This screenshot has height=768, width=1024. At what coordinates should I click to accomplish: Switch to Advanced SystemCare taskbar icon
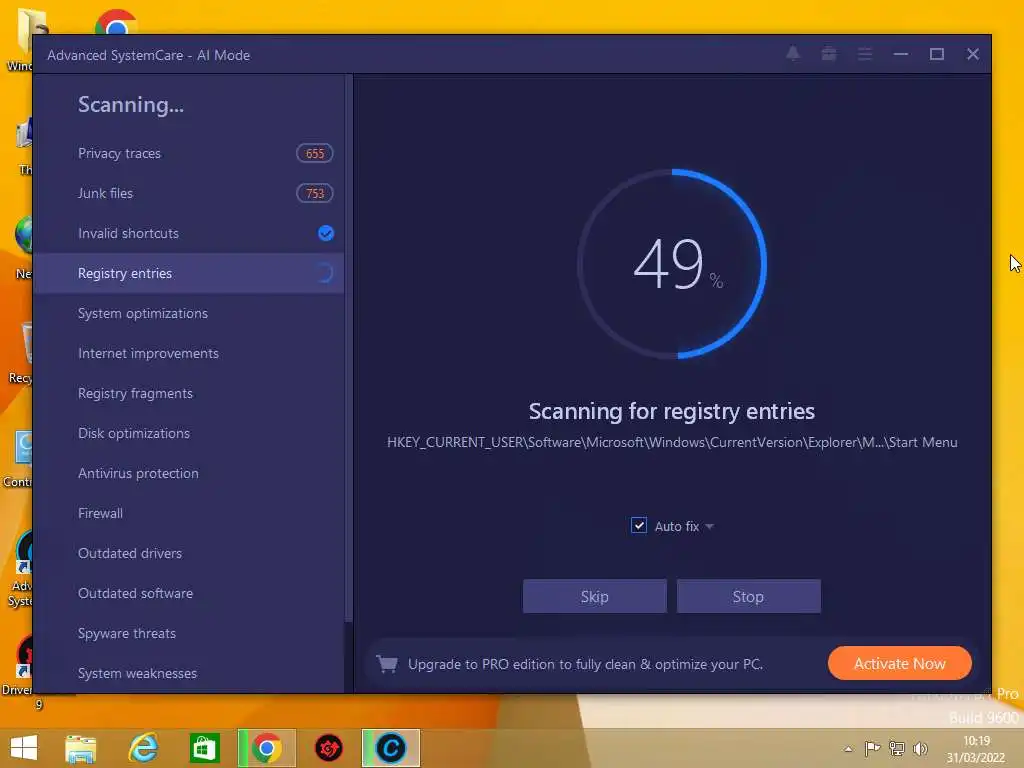391,748
